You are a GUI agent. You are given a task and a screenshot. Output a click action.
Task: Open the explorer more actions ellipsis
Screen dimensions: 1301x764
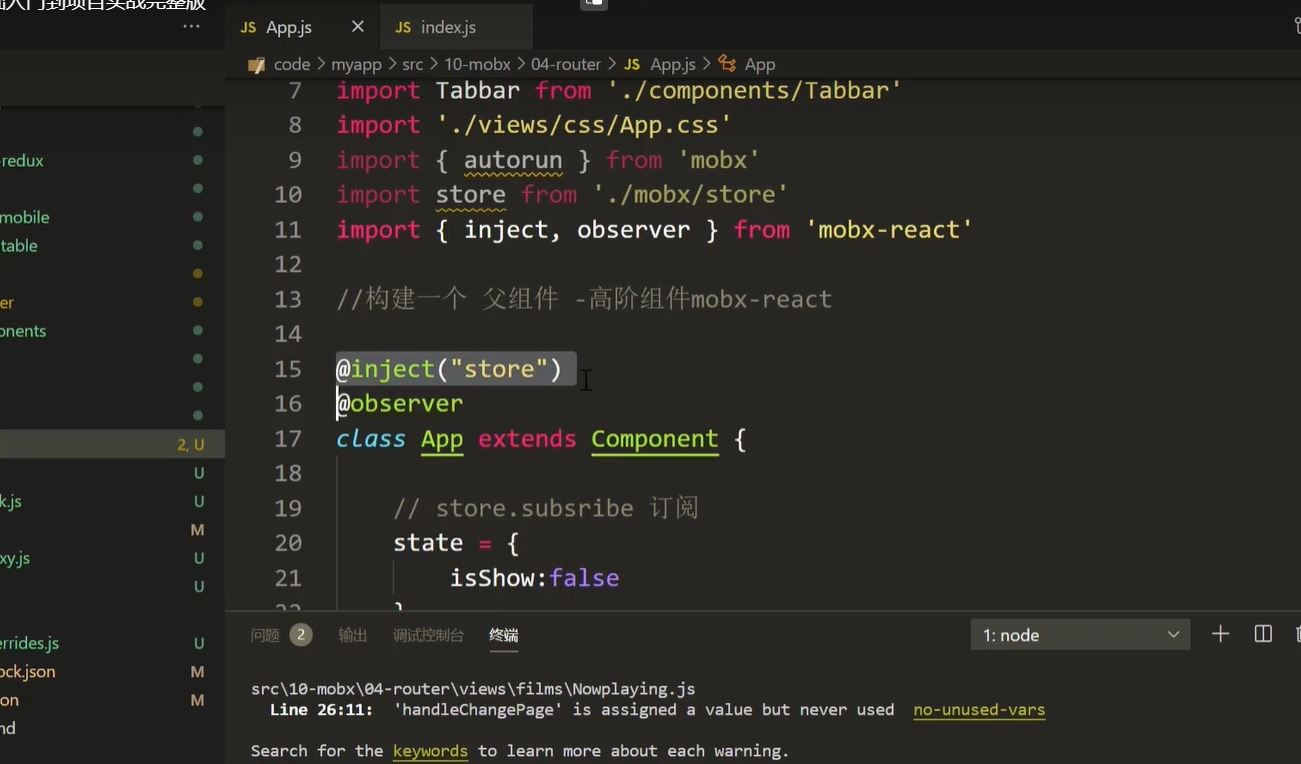point(191,27)
